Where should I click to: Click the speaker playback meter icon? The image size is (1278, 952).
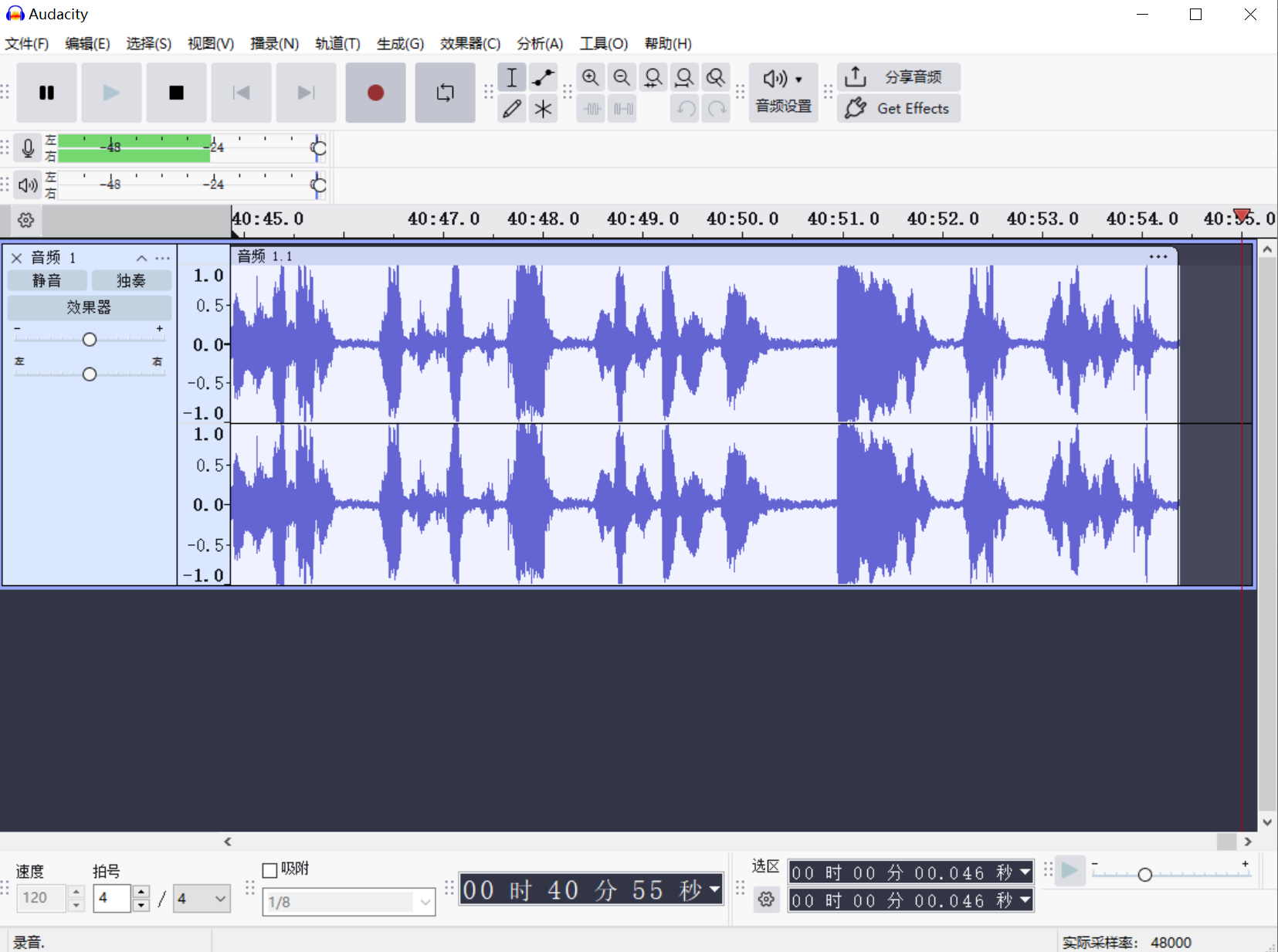pos(28,185)
